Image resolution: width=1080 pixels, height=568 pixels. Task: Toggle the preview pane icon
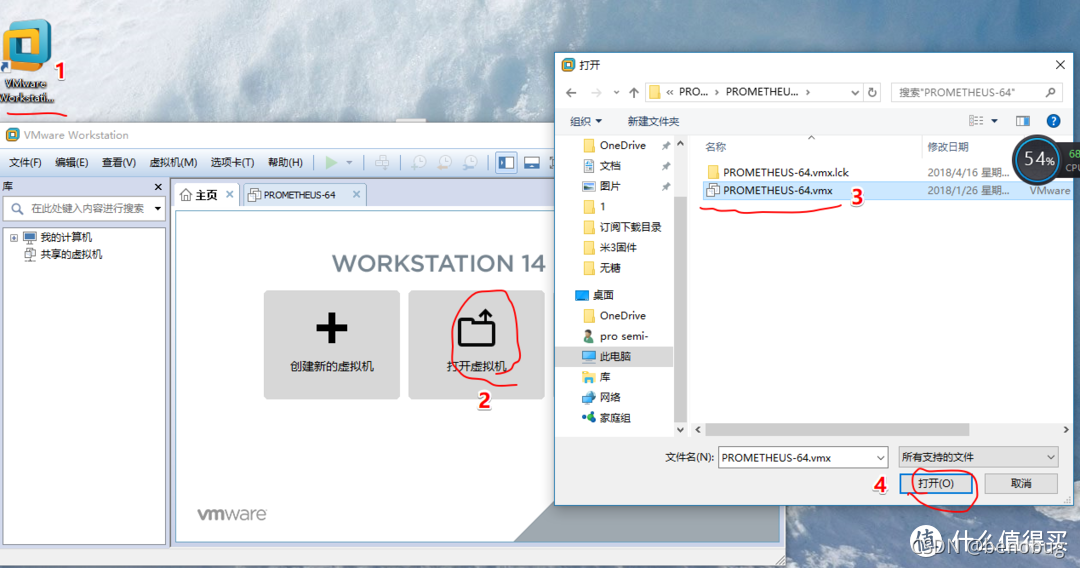[x=1023, y=121]
